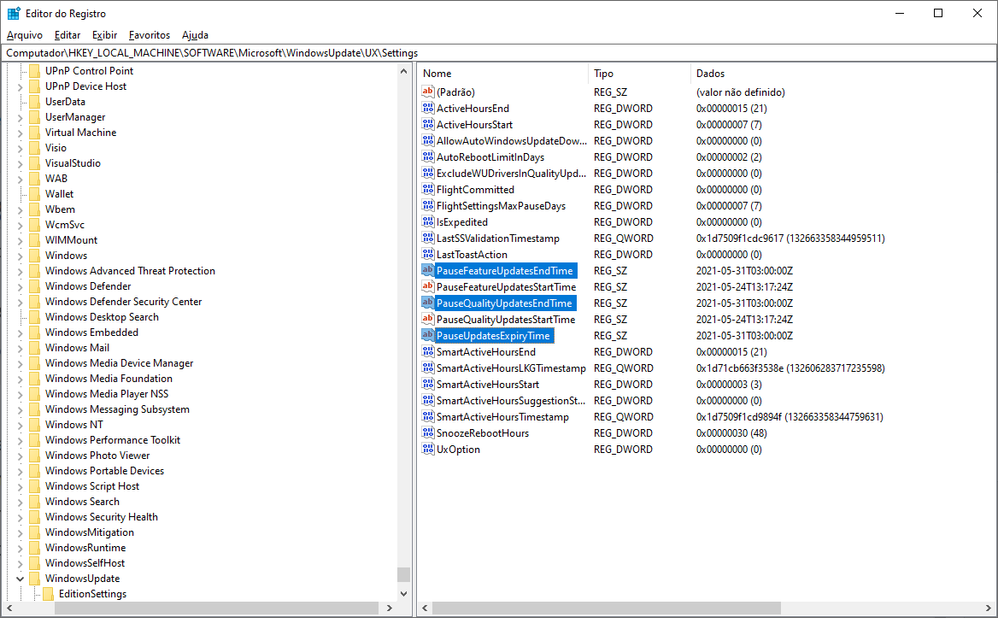Click the FlightCommitted value icon

(x=428, y=189)
